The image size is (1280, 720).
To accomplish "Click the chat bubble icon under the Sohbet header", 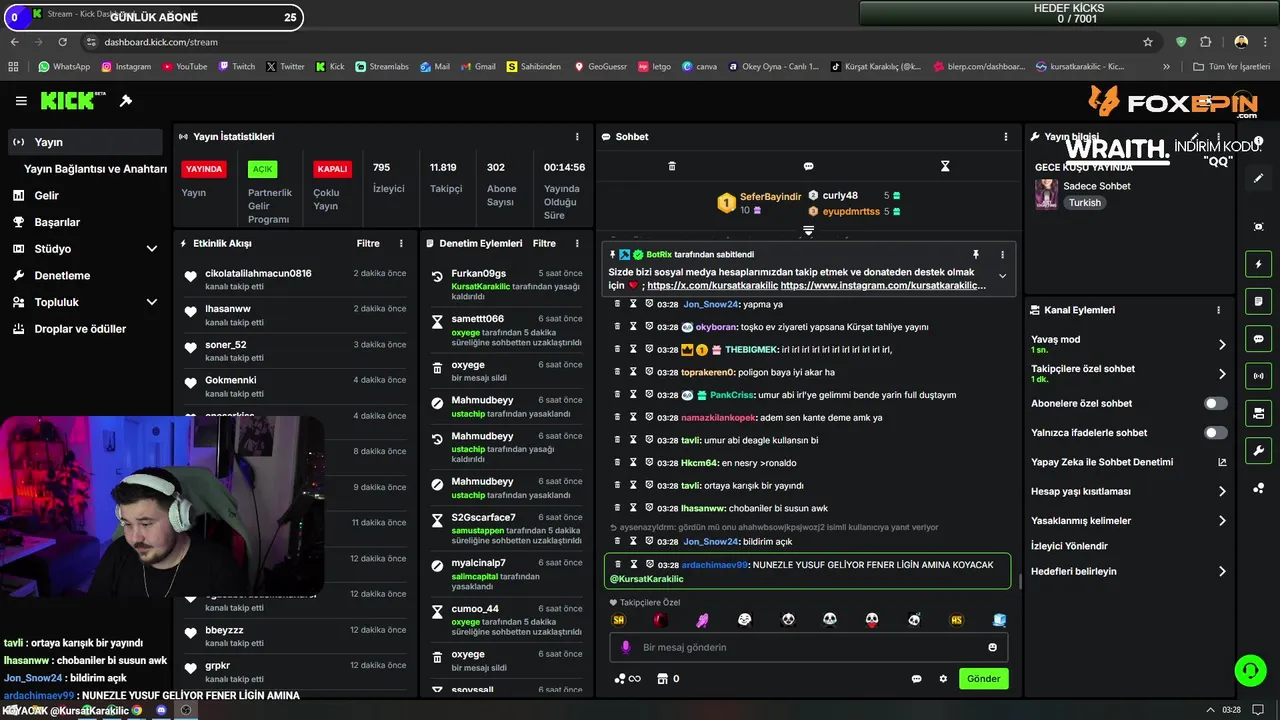I will (808, 166).
